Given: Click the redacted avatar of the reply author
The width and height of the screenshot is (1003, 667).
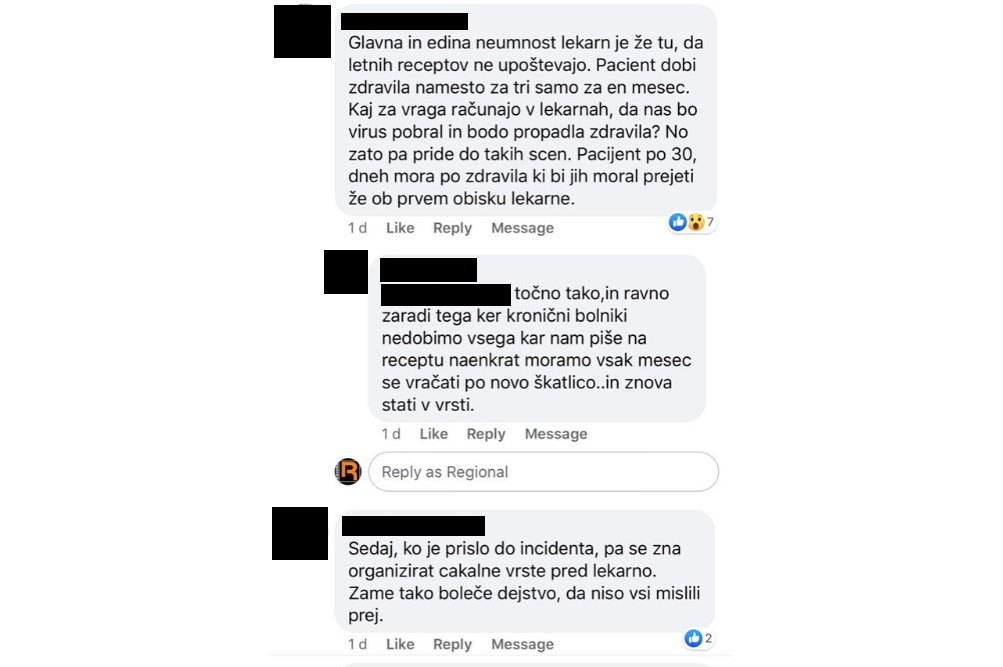Looking at the screenshot, I should point(345,272).
